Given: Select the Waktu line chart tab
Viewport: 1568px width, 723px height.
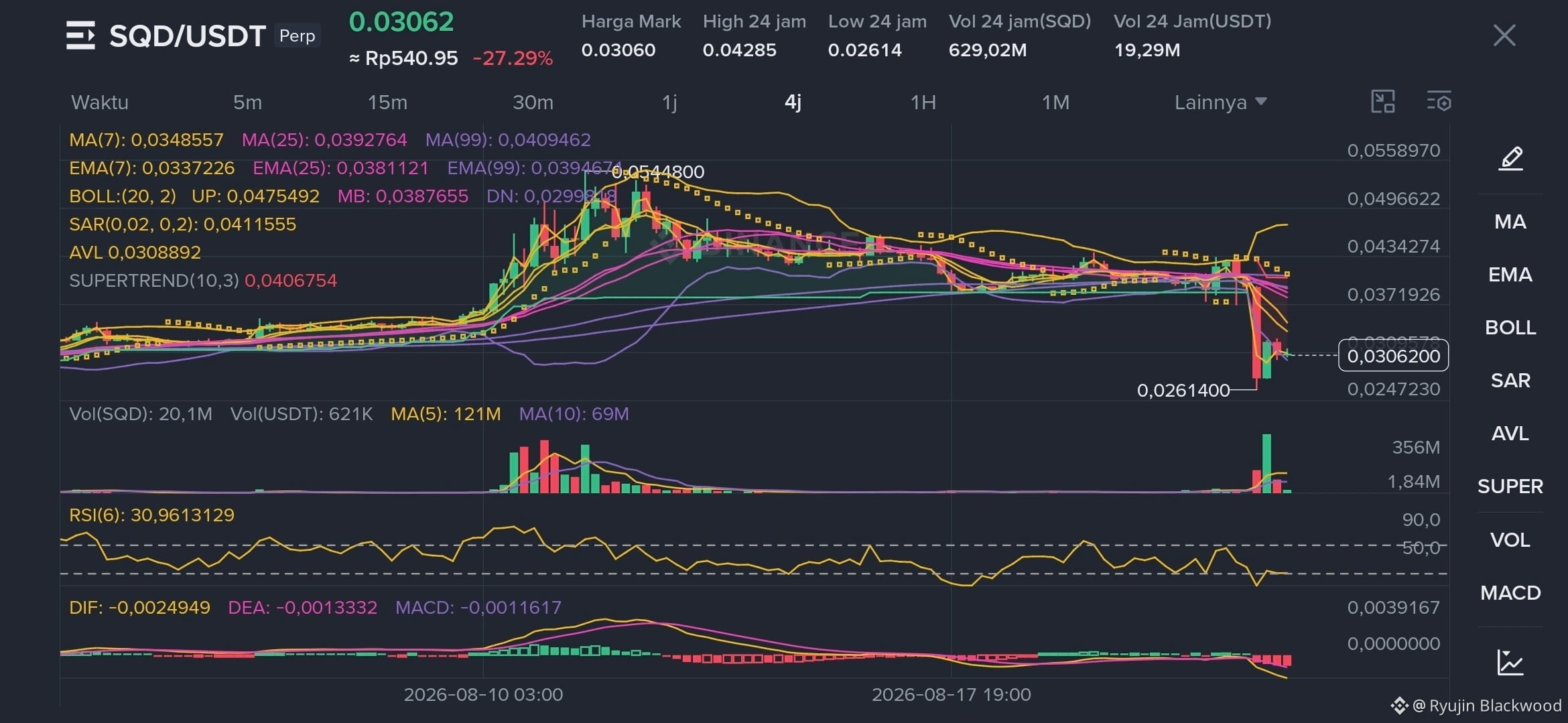Looking at the screenshot, I should [x=100, y=103].
